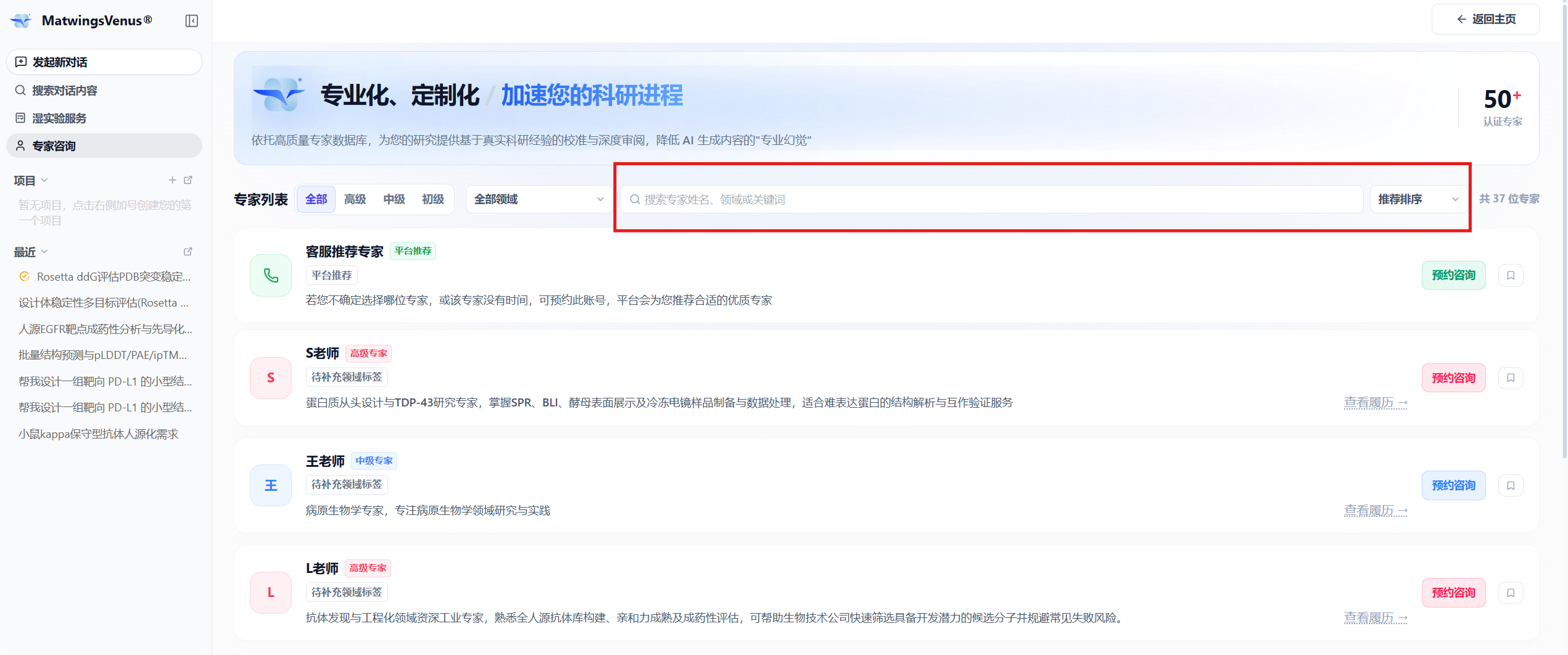The width and height of the screenshot is (1568, 655).
Task: Start a new chat via 发起新对话
Action: tap(104, 62)
